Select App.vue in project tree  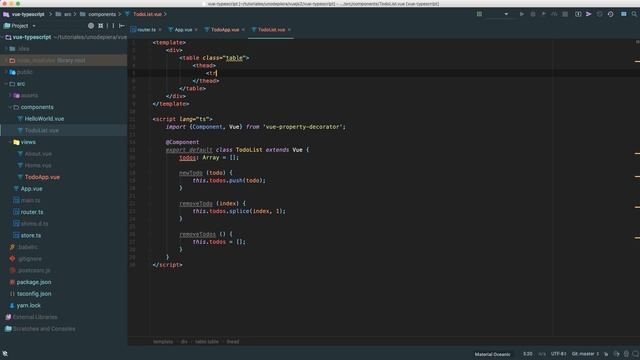point(31,189)
